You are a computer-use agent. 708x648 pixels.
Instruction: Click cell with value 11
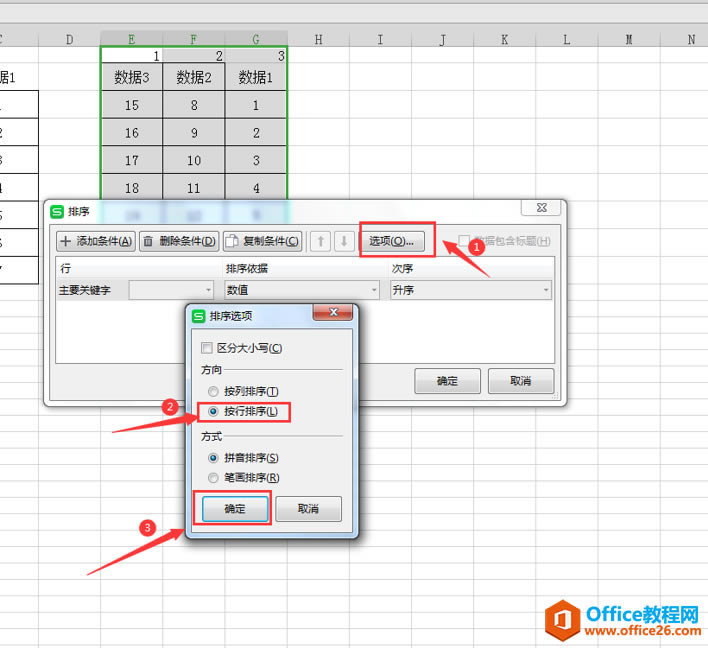pyautogui.click(x=194, y=188)
